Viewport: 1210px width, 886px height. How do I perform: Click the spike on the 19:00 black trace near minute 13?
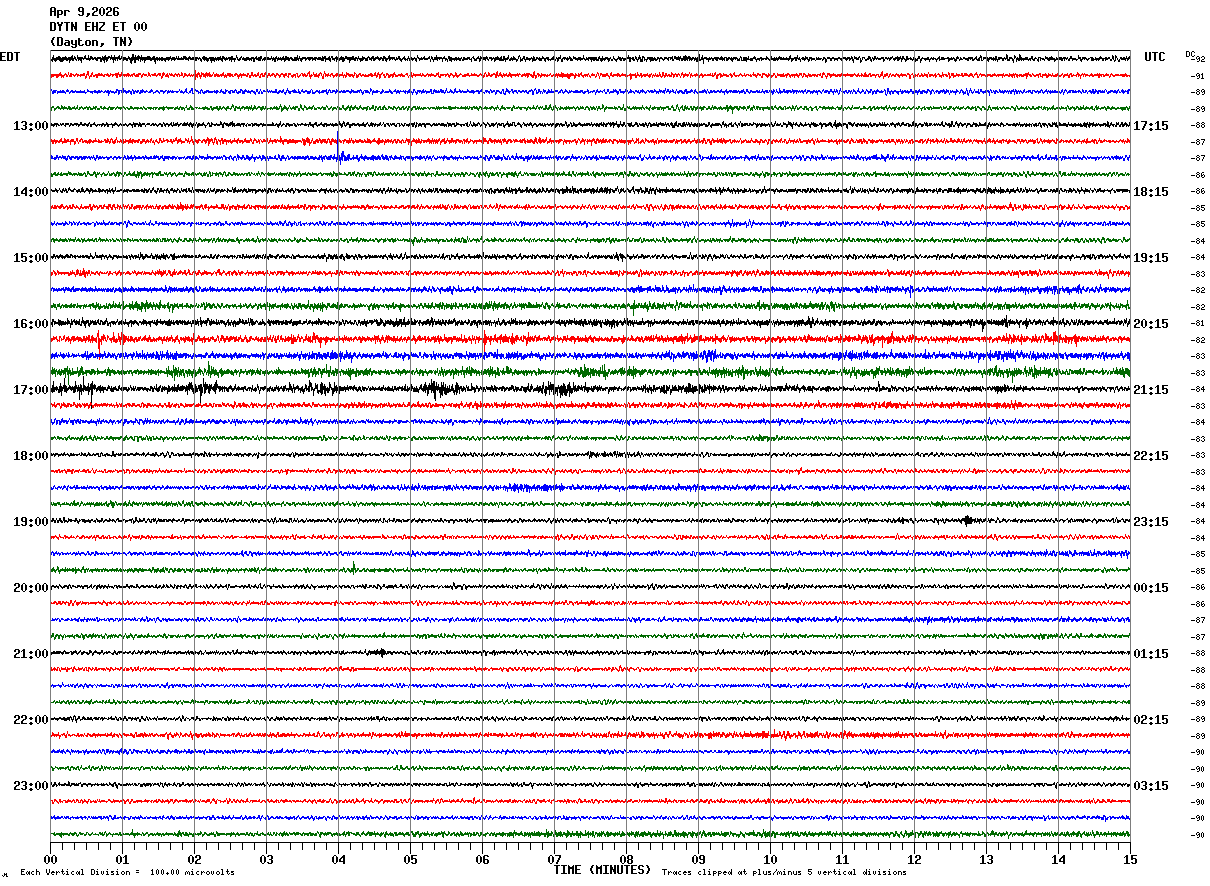click(967, 520)
